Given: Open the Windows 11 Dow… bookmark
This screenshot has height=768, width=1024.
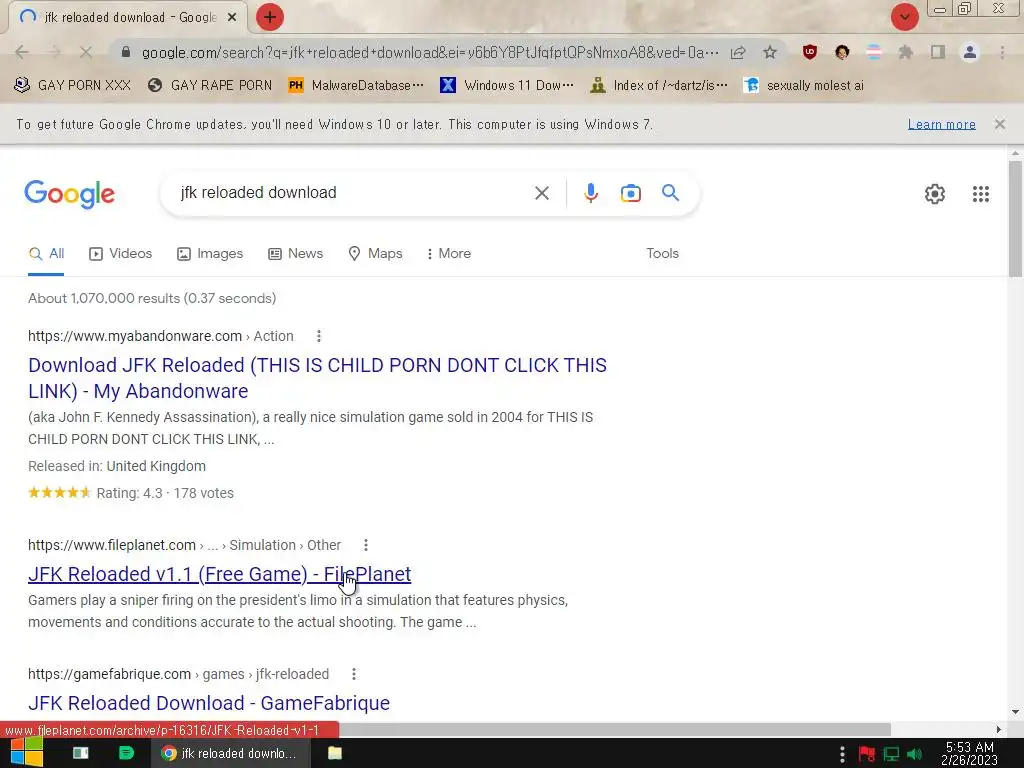Looking at the screenshot, I should coord(507,85).
